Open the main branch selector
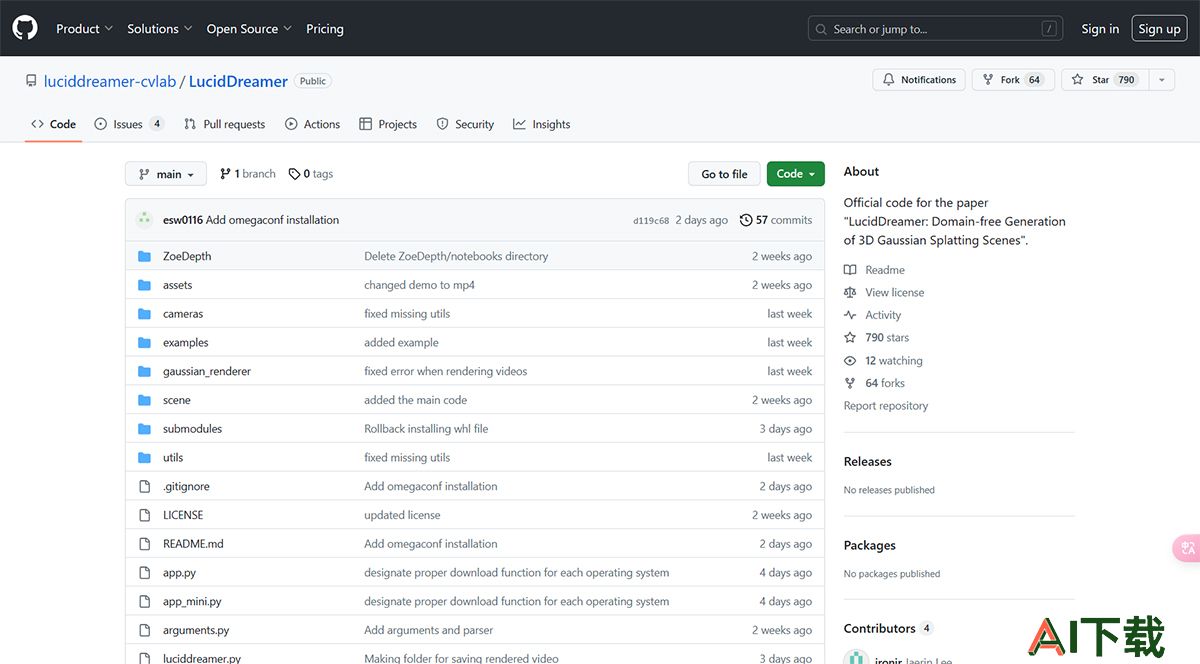The image size is (1200, 664). (x=166, y=174)
